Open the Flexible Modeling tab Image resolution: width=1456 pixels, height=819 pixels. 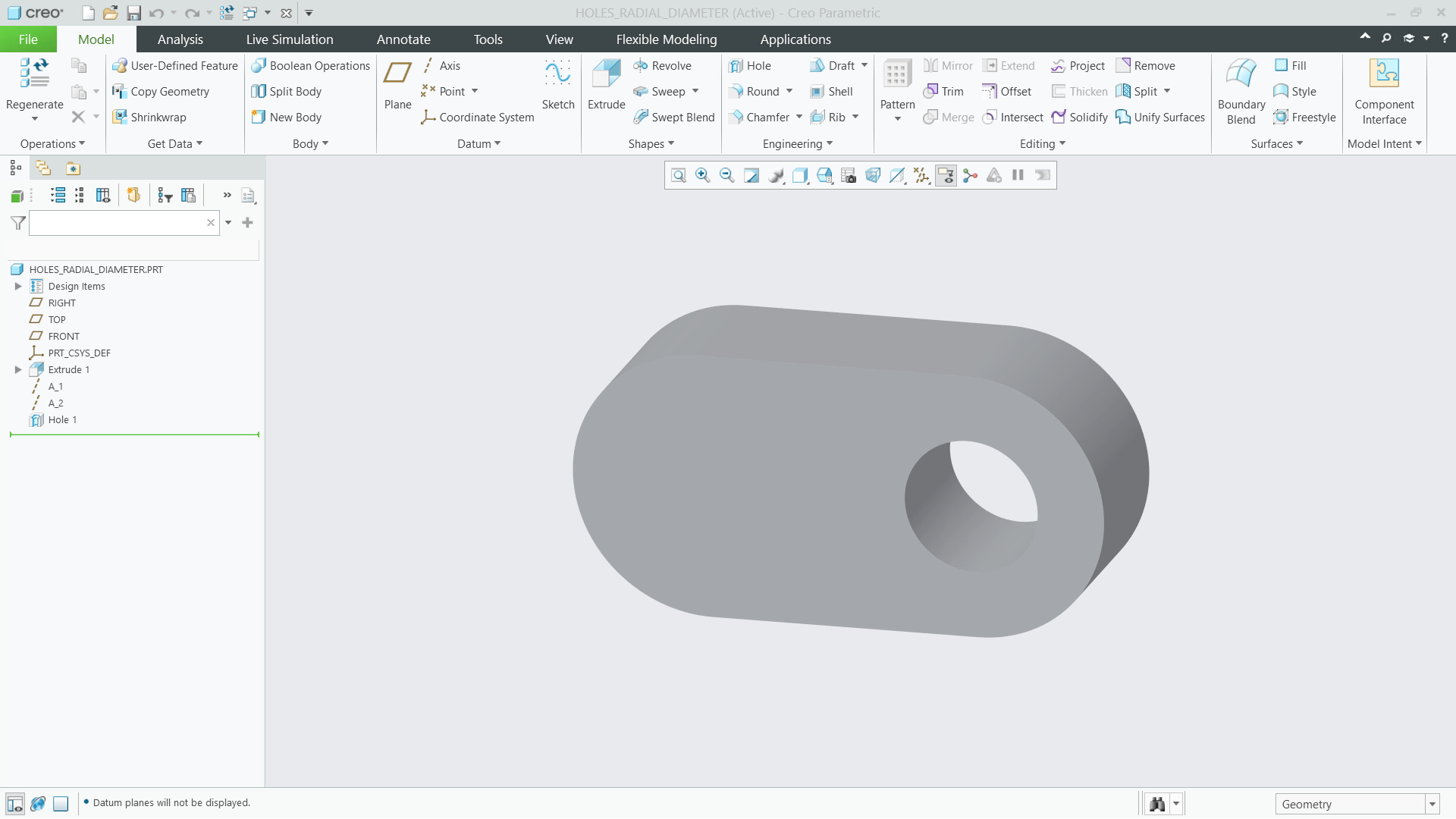(666, 39)
